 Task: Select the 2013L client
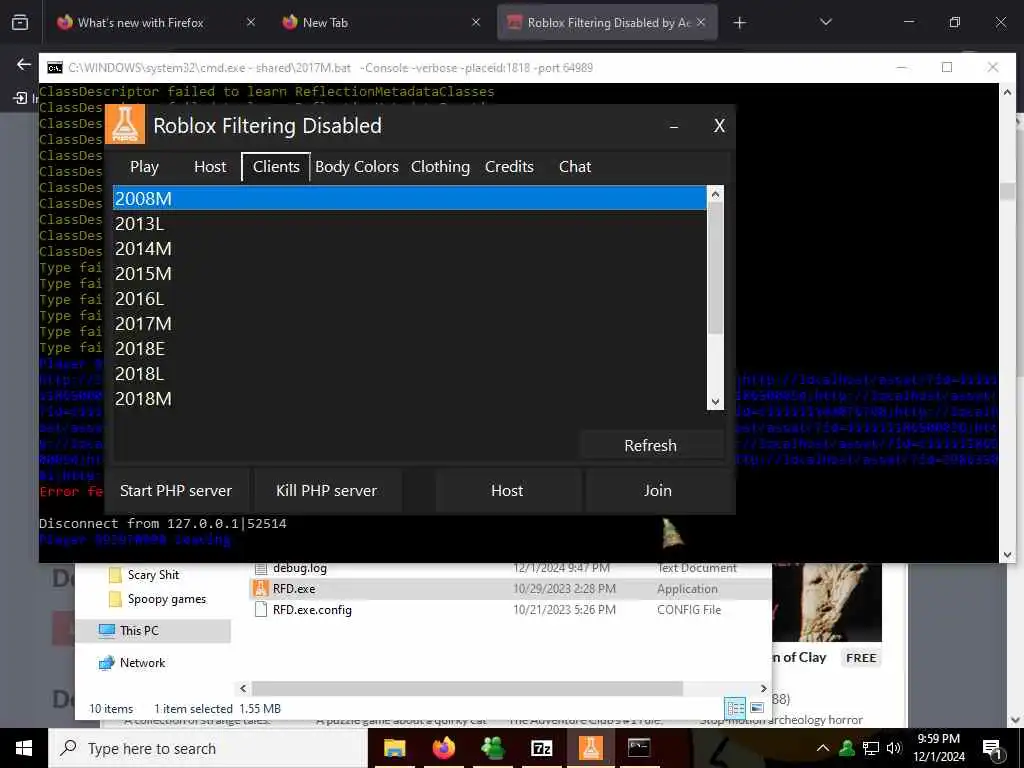point(409,223)
